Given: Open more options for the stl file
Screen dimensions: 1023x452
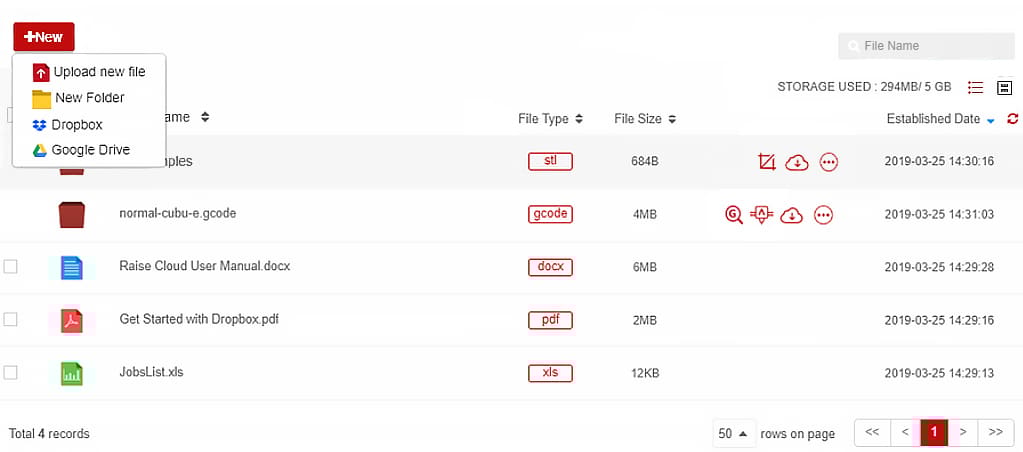Looking at the screenshot, I should [829, 162].
